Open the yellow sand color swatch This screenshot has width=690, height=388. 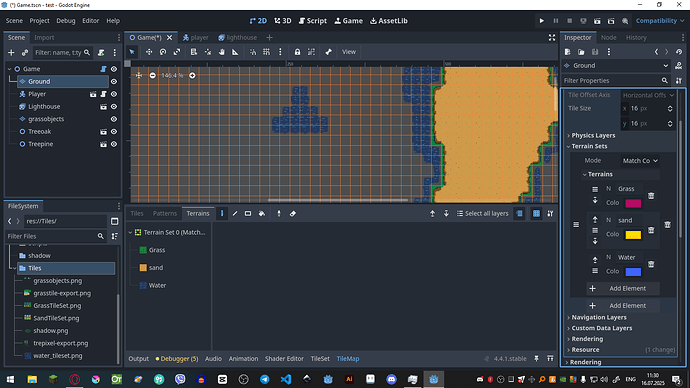[x=633, y=234]
